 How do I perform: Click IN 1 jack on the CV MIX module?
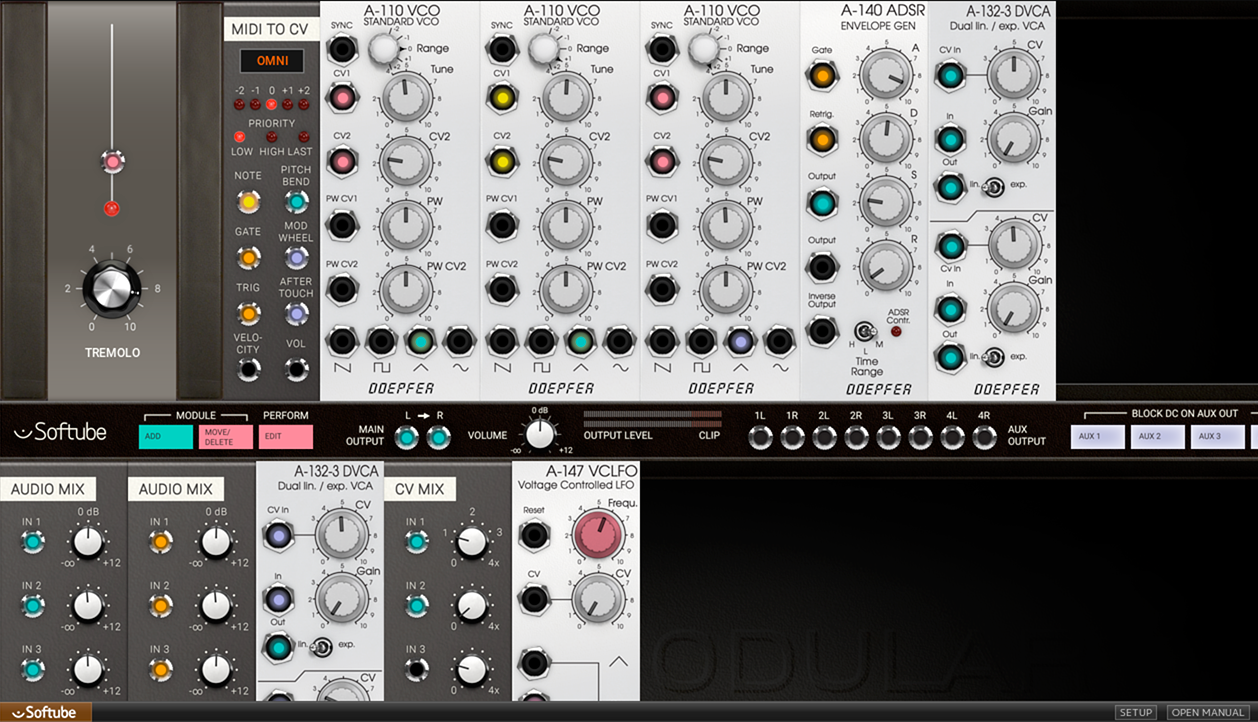[416, 542]
